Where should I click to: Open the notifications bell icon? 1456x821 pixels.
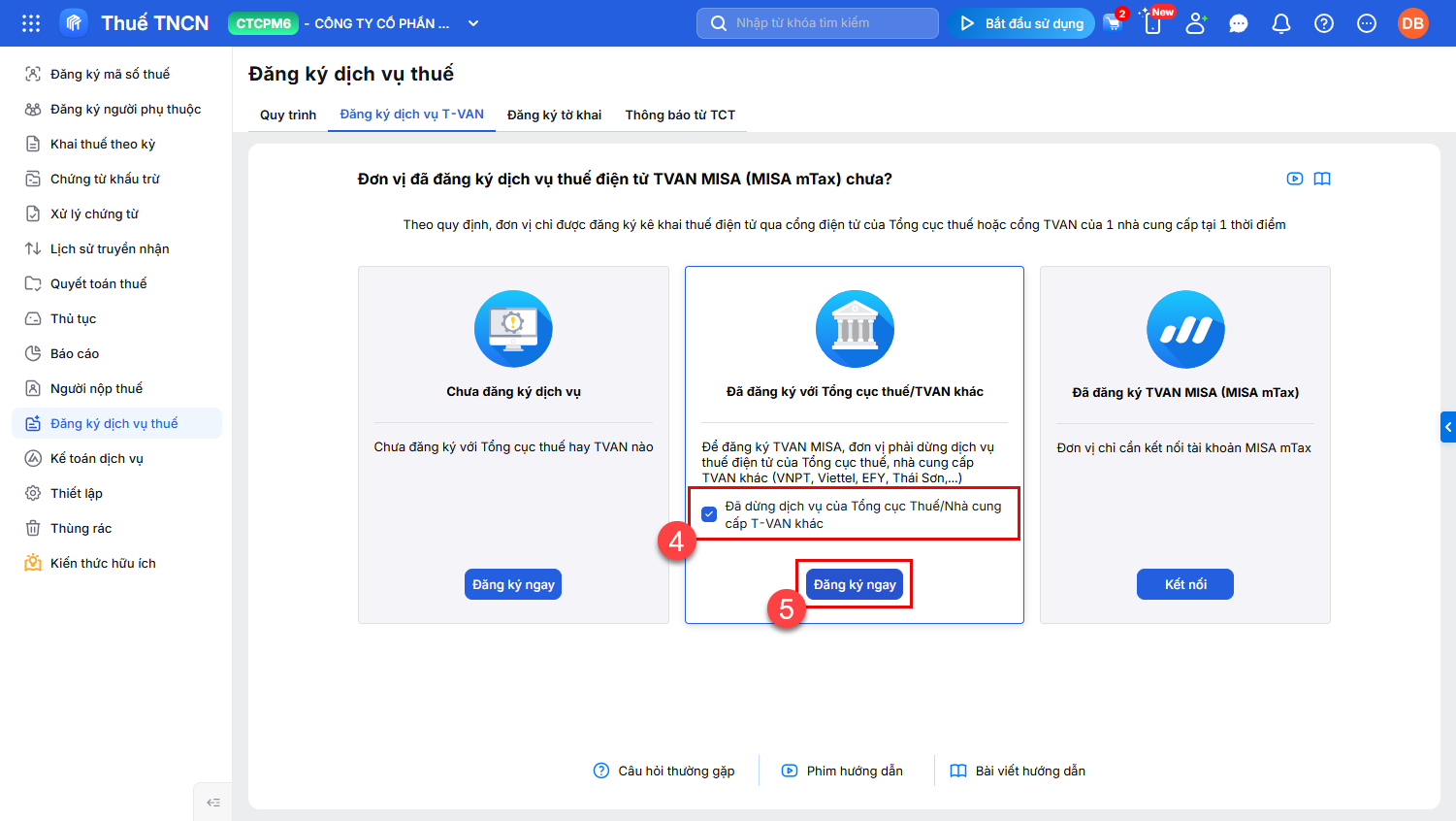pos(1281,23)
